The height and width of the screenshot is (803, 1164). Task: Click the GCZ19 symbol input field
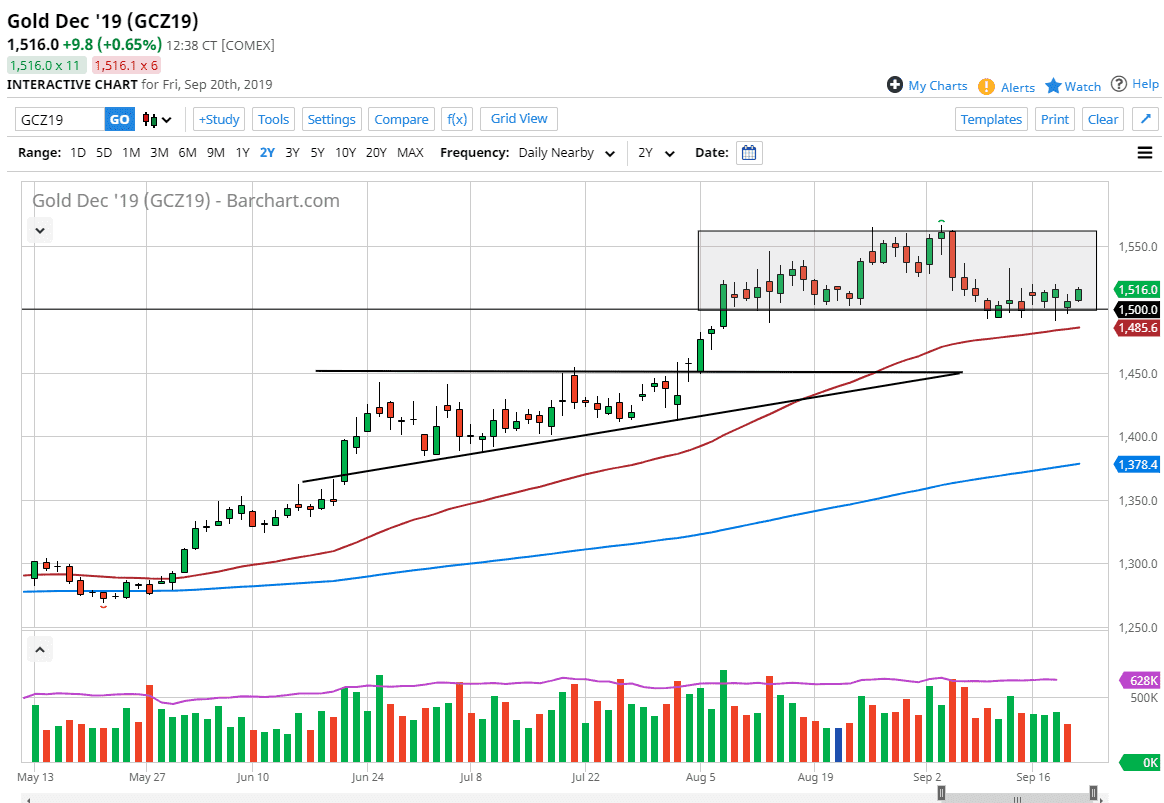[x=60, y=119]
